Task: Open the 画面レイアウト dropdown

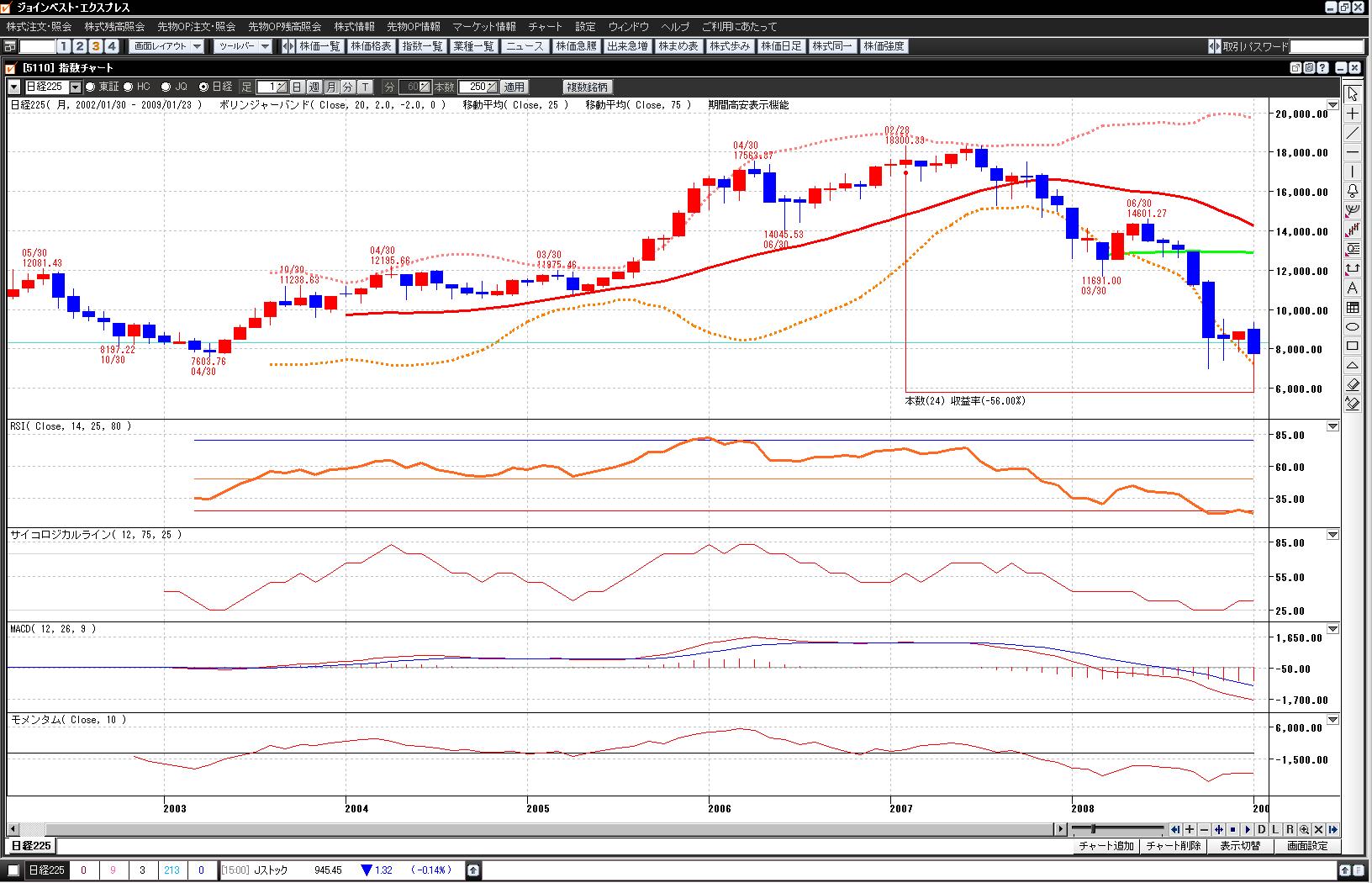Action: click(167, 46)
